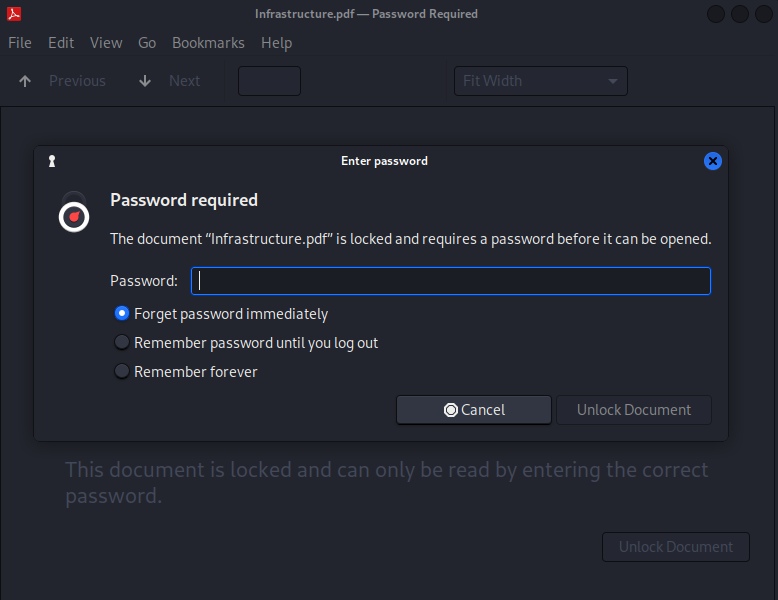Focus the Password input field

tap(451, 281)
